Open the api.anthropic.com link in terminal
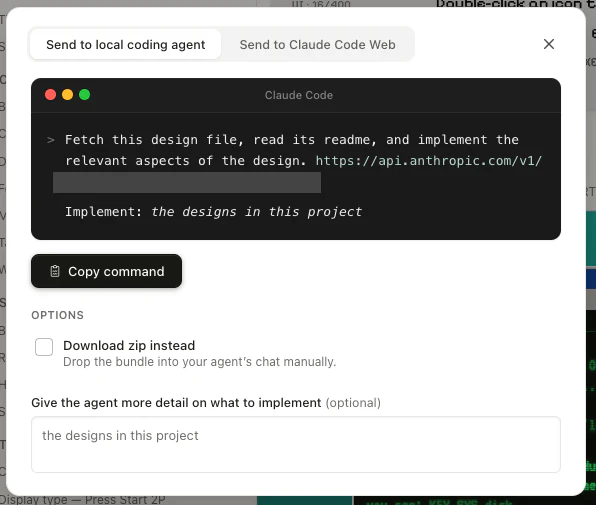596x505 pixels. coord(429,161)
